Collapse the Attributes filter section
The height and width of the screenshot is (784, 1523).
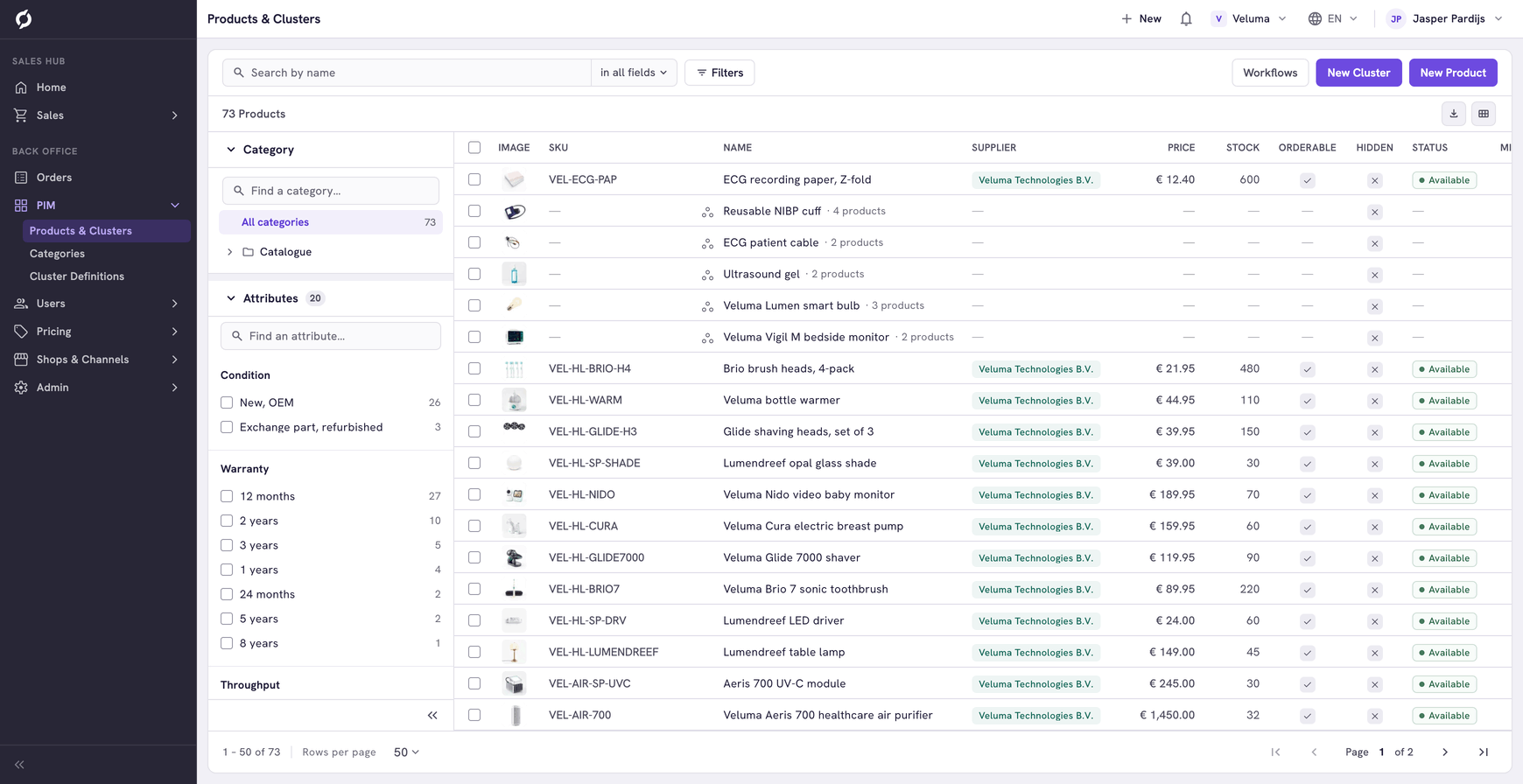coord(231,298)
